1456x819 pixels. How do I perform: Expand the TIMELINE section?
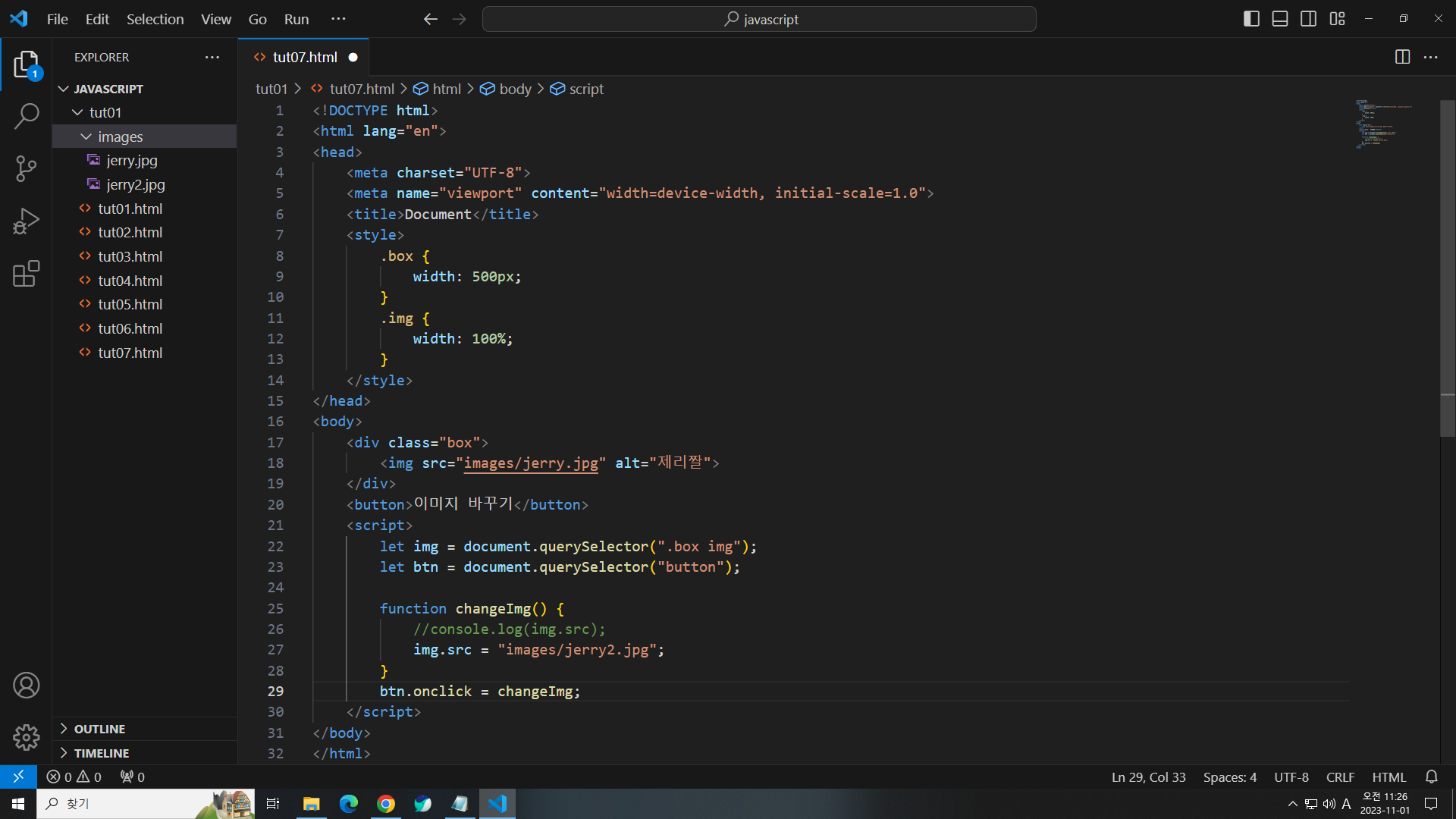[102, 753]
